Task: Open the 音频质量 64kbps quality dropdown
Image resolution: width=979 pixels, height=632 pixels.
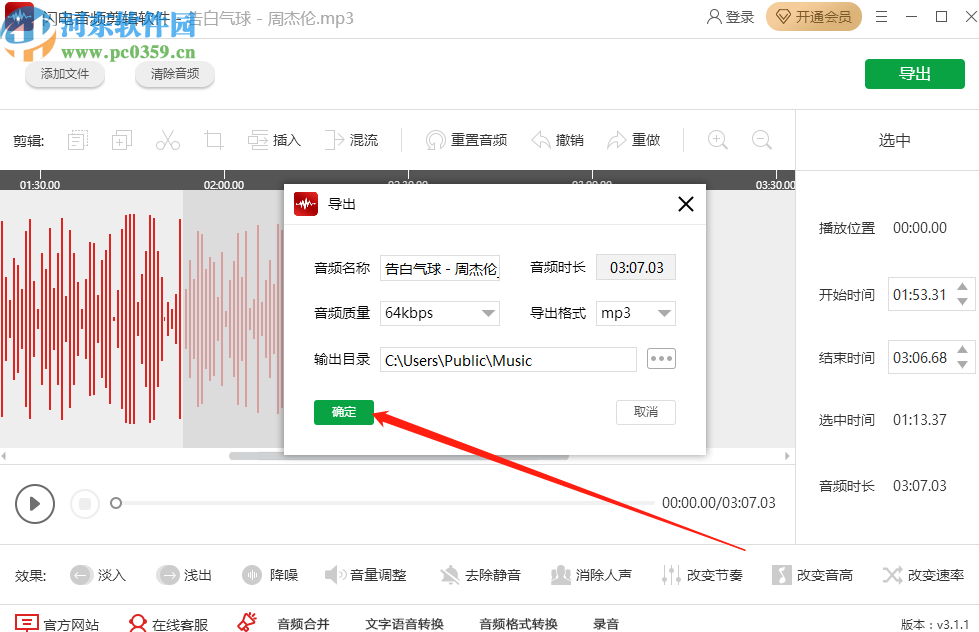Action: (x=440, y=313)
